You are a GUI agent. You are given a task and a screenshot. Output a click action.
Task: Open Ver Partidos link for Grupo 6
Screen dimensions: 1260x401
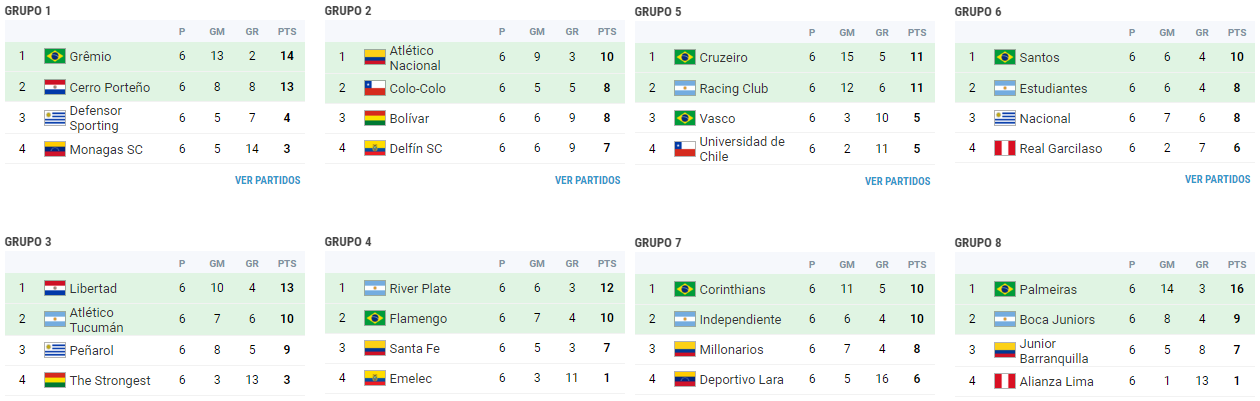click(x=1217, y=180)
